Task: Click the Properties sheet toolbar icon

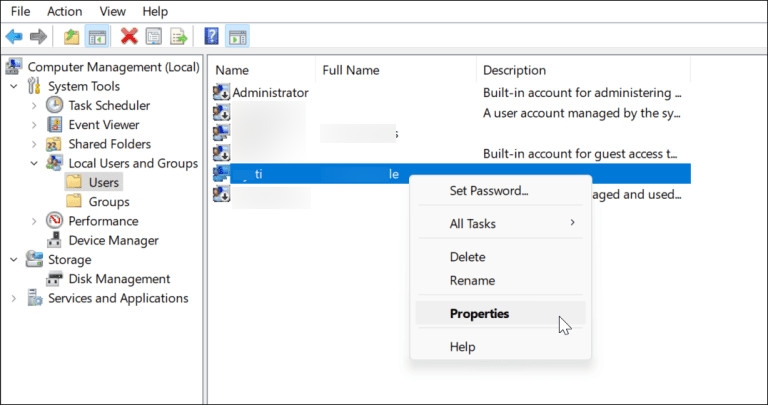Action: pyautogui.click(x=154, y=36)
